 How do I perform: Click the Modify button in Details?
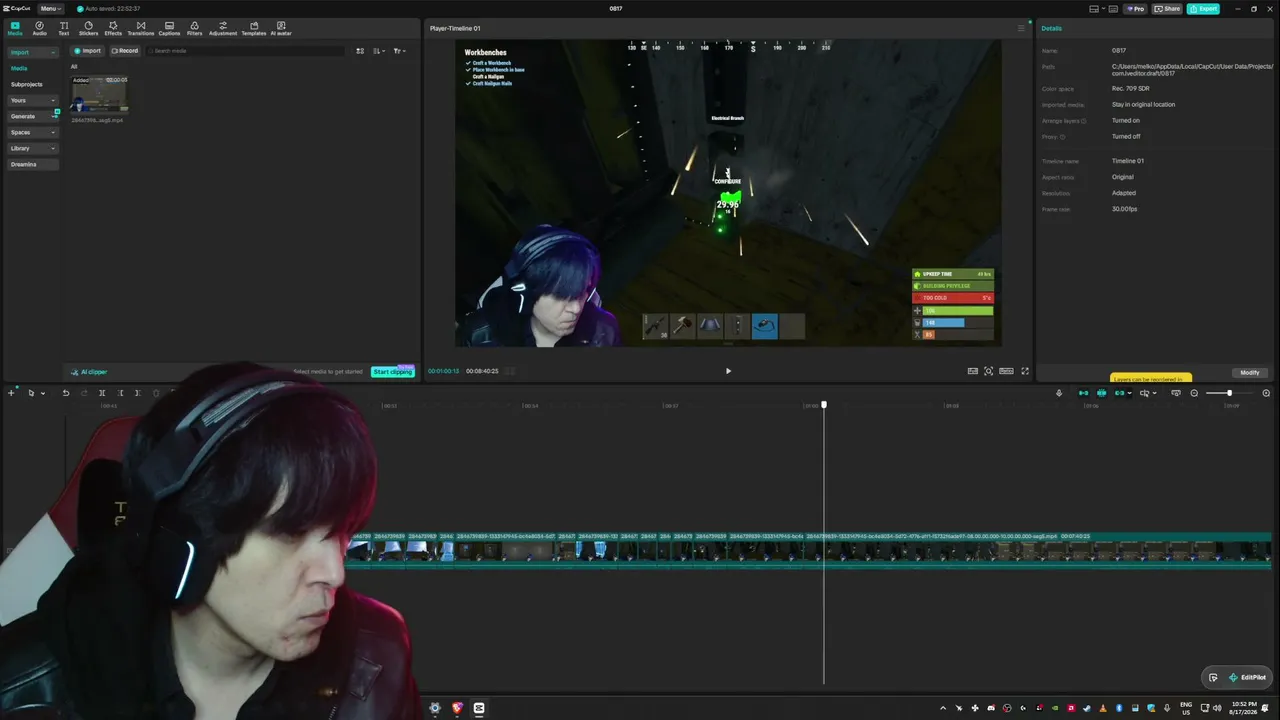click(1250, 373)
